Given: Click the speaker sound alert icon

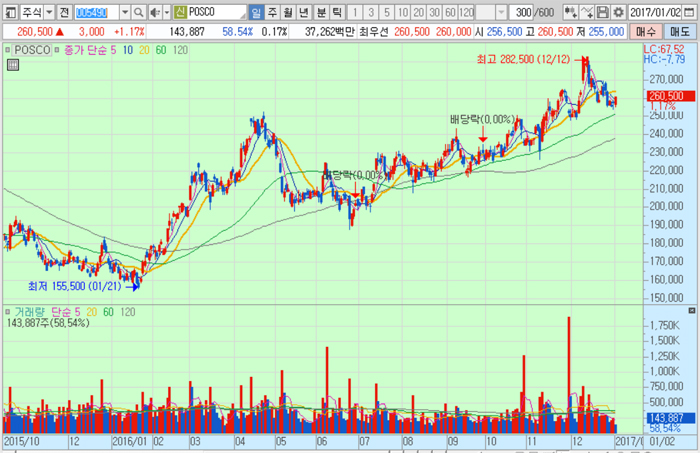Looking at the screenshot, I should coord(155,12).
